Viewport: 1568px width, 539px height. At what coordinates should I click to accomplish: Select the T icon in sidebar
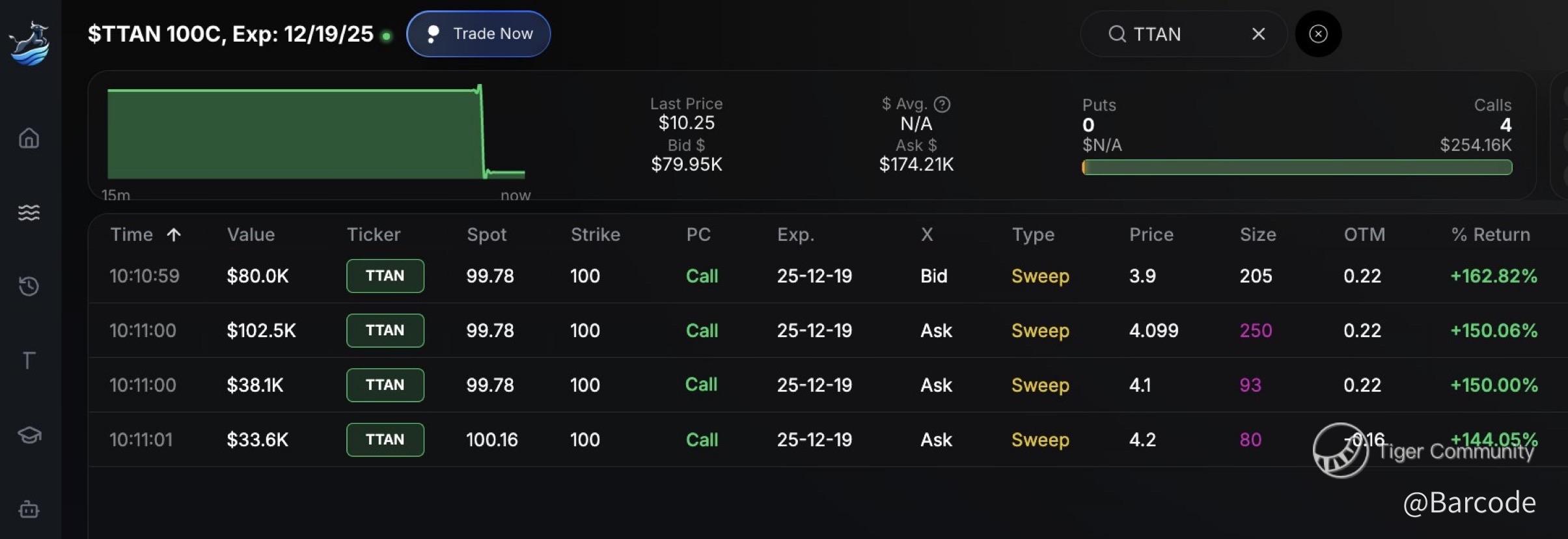coord(29,360)
